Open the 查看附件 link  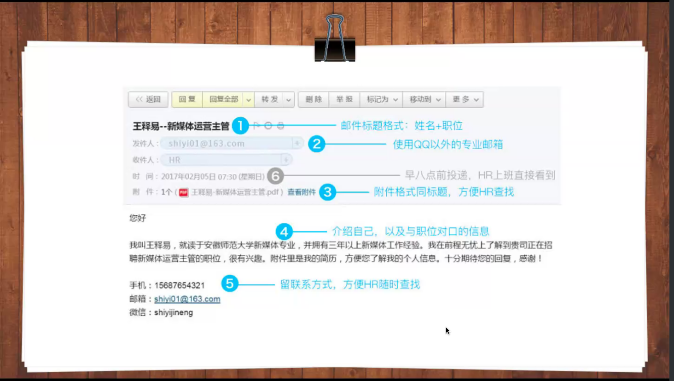(x=302, y=192)
